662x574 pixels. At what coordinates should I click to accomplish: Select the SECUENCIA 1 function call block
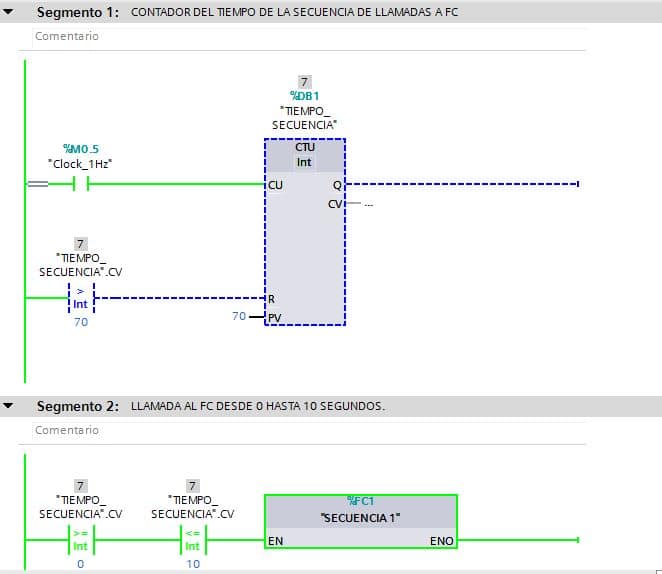tap(360, 519)
